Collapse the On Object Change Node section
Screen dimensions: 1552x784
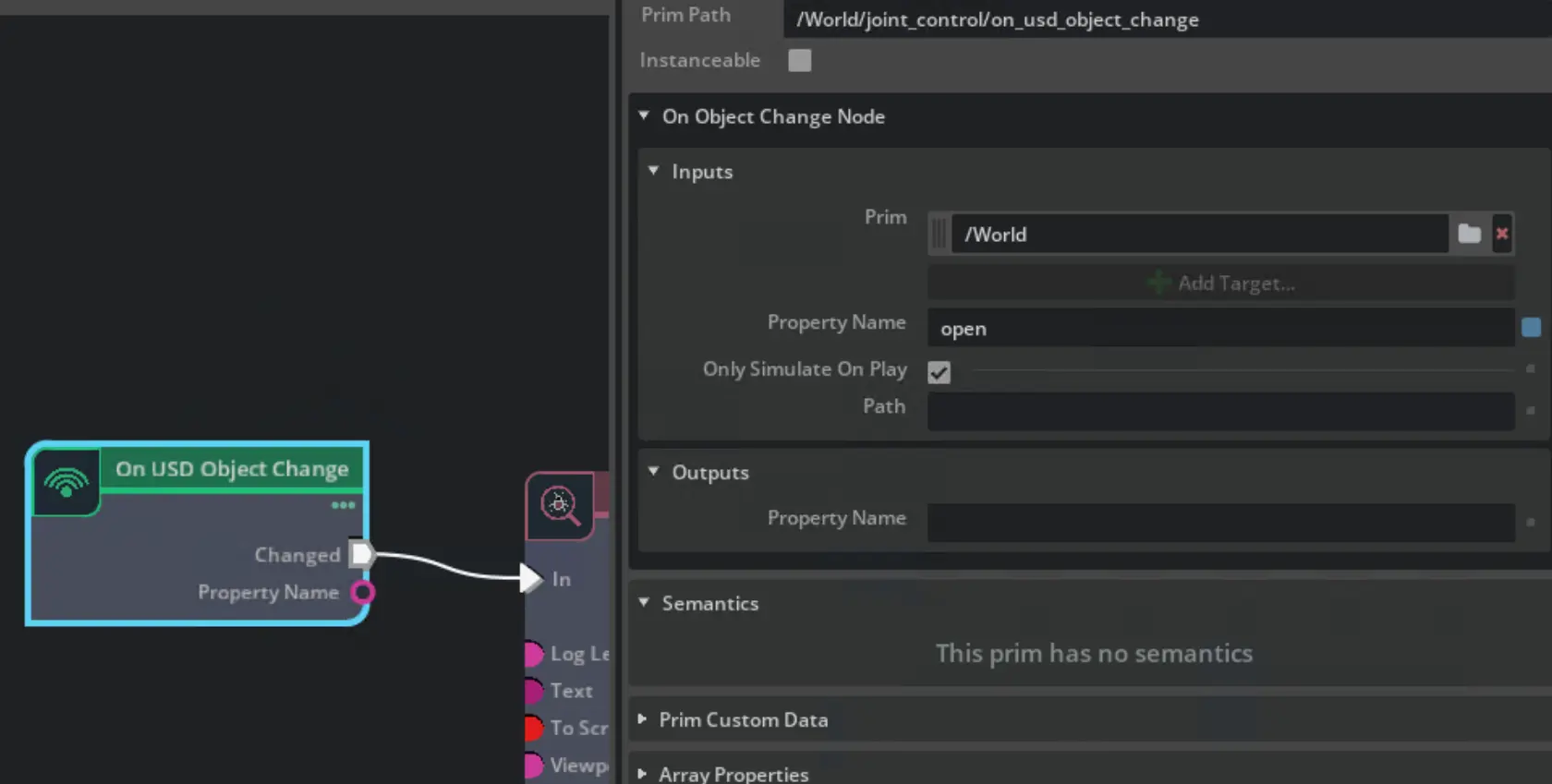click(644, 116)
